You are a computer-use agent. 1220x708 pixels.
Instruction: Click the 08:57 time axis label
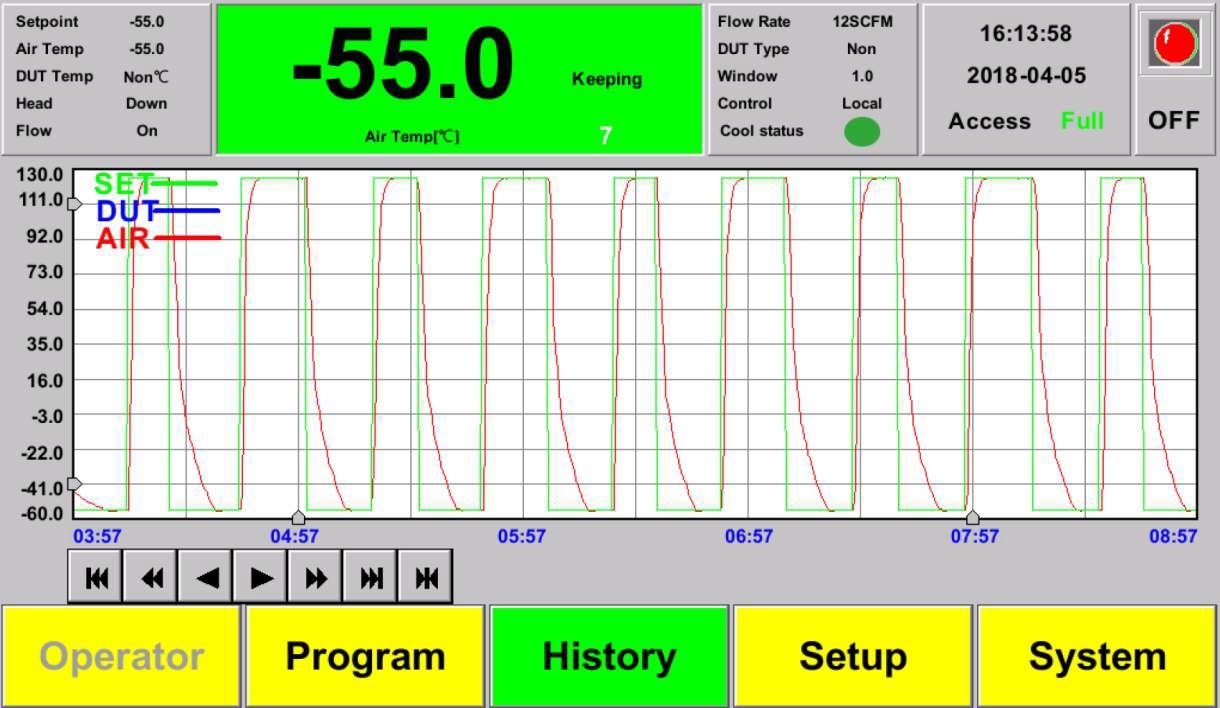(1173, 536)
